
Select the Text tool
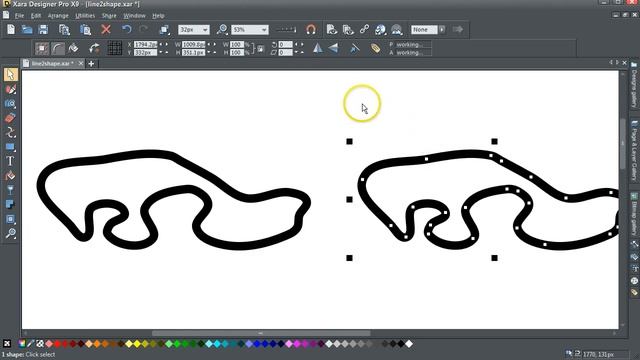10,161
